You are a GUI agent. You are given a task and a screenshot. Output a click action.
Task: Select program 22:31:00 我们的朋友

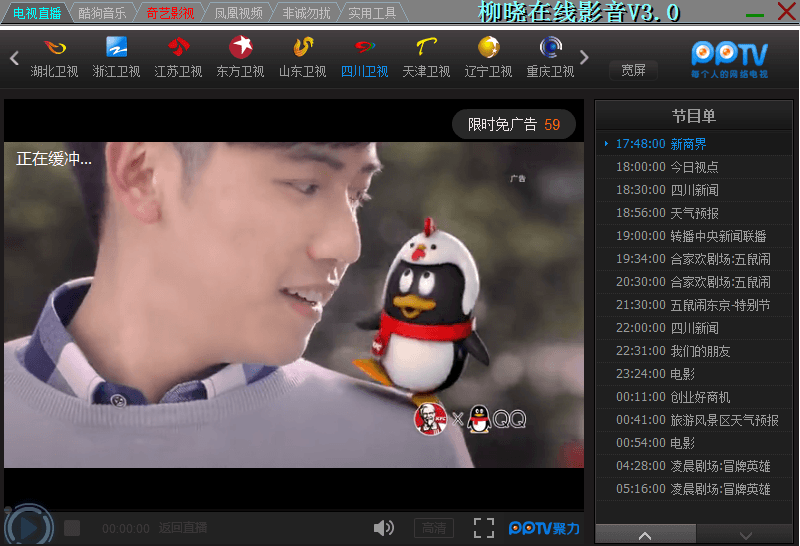[x=694, y=351]
